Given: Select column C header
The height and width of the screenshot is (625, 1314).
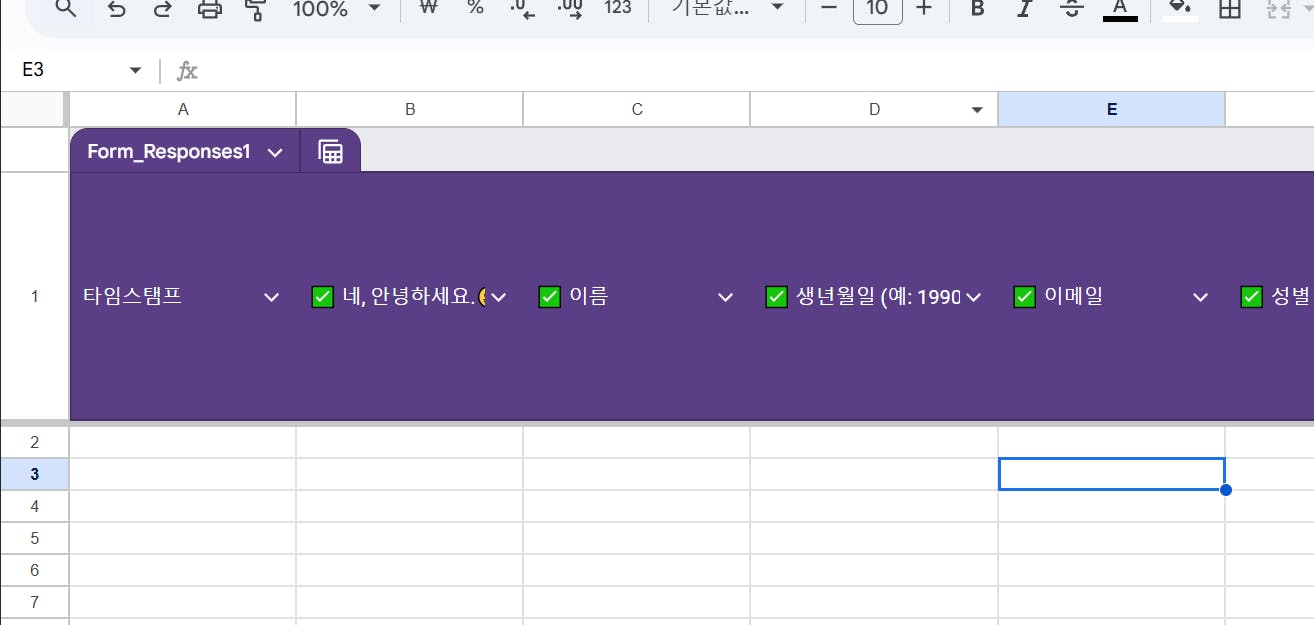Looking at the screenshot, I should [x=637, y=110].
